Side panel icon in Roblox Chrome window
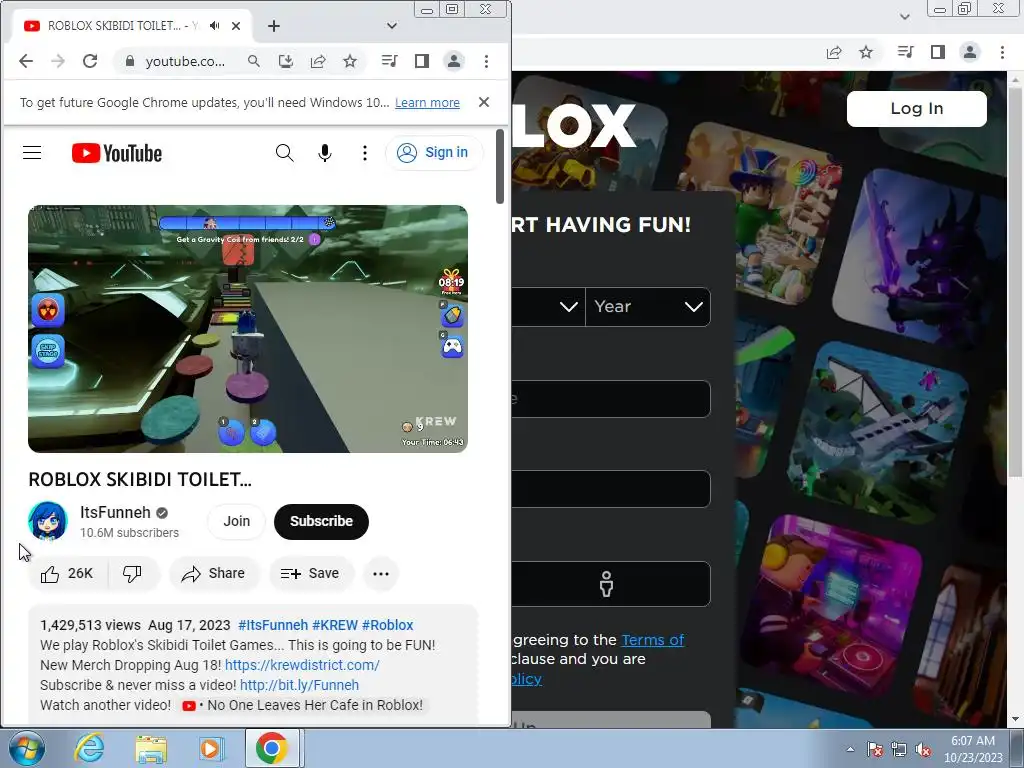This screenshot has width=1024, height=768. [x=938, y=52]
